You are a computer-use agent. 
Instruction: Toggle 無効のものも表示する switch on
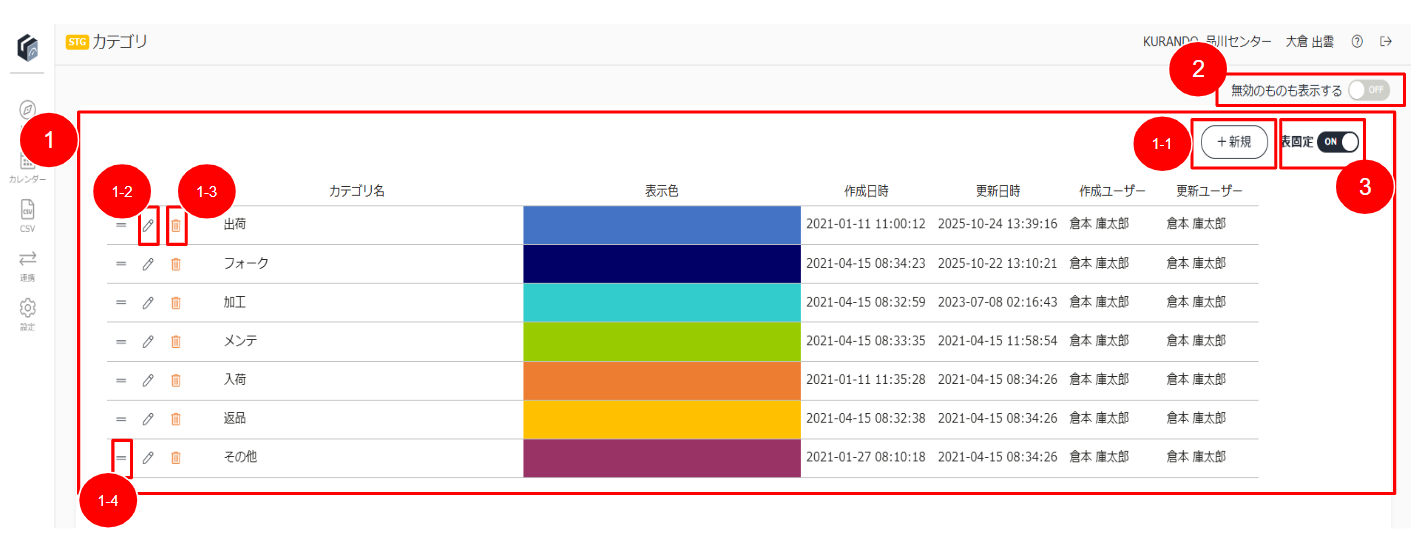pos(1368,90)
